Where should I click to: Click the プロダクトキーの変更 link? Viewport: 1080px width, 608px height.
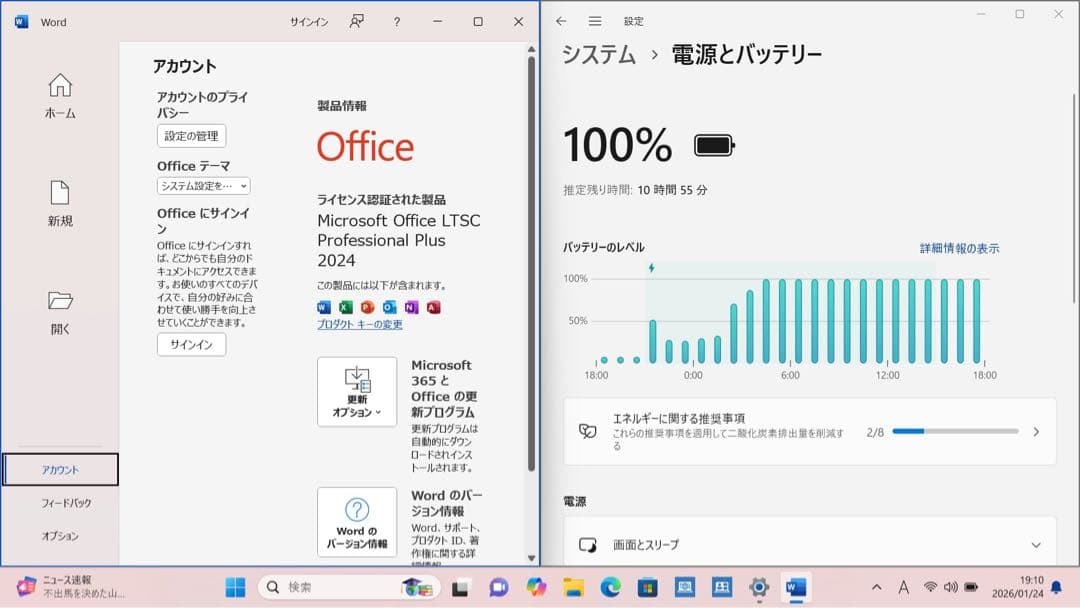(x=360, y=324)
